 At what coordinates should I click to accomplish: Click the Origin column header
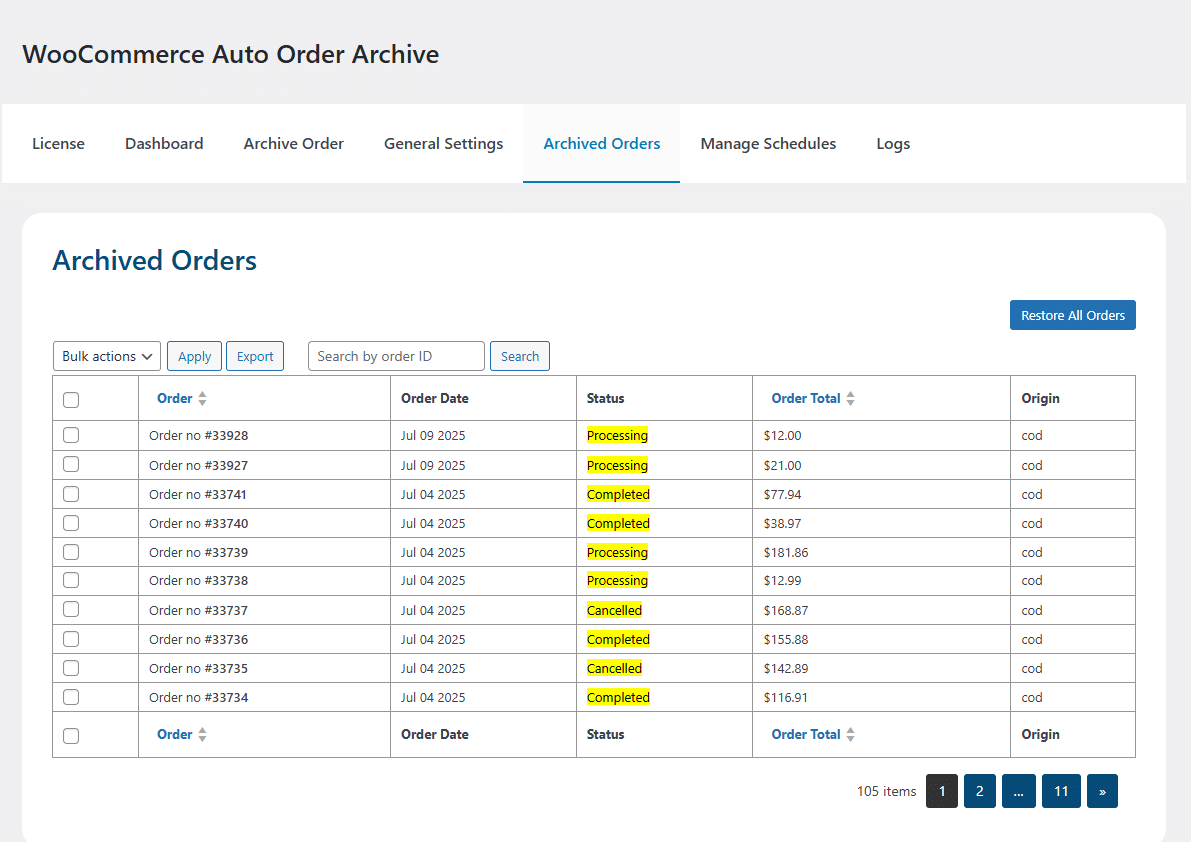point(1040,399)
